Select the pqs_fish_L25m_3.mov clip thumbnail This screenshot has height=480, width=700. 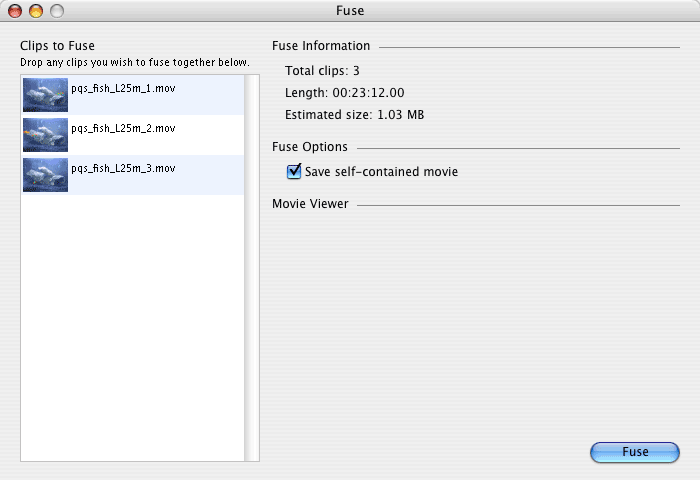point(45,175)
